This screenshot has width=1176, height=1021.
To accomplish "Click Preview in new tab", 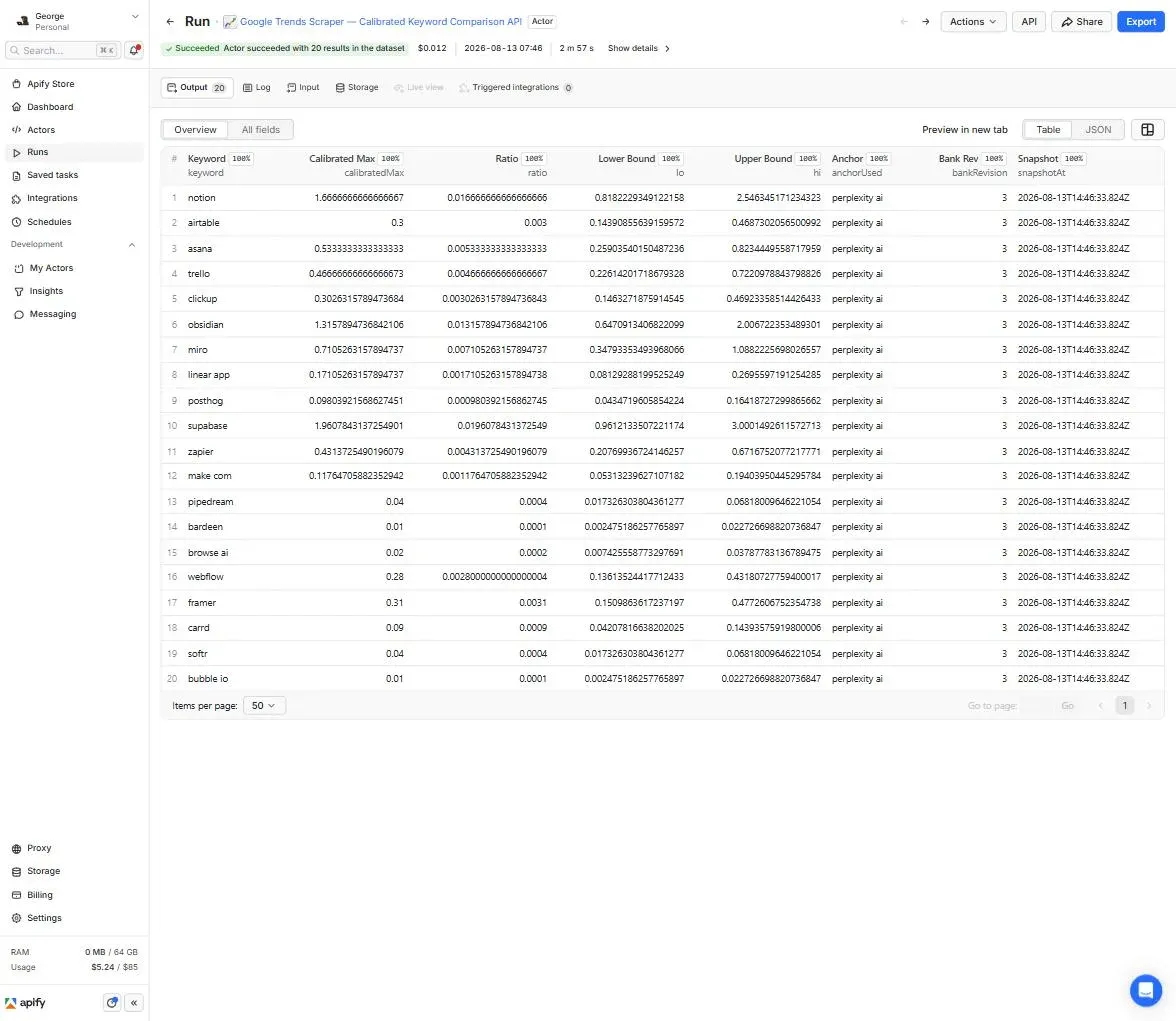I will pos(964,130).
